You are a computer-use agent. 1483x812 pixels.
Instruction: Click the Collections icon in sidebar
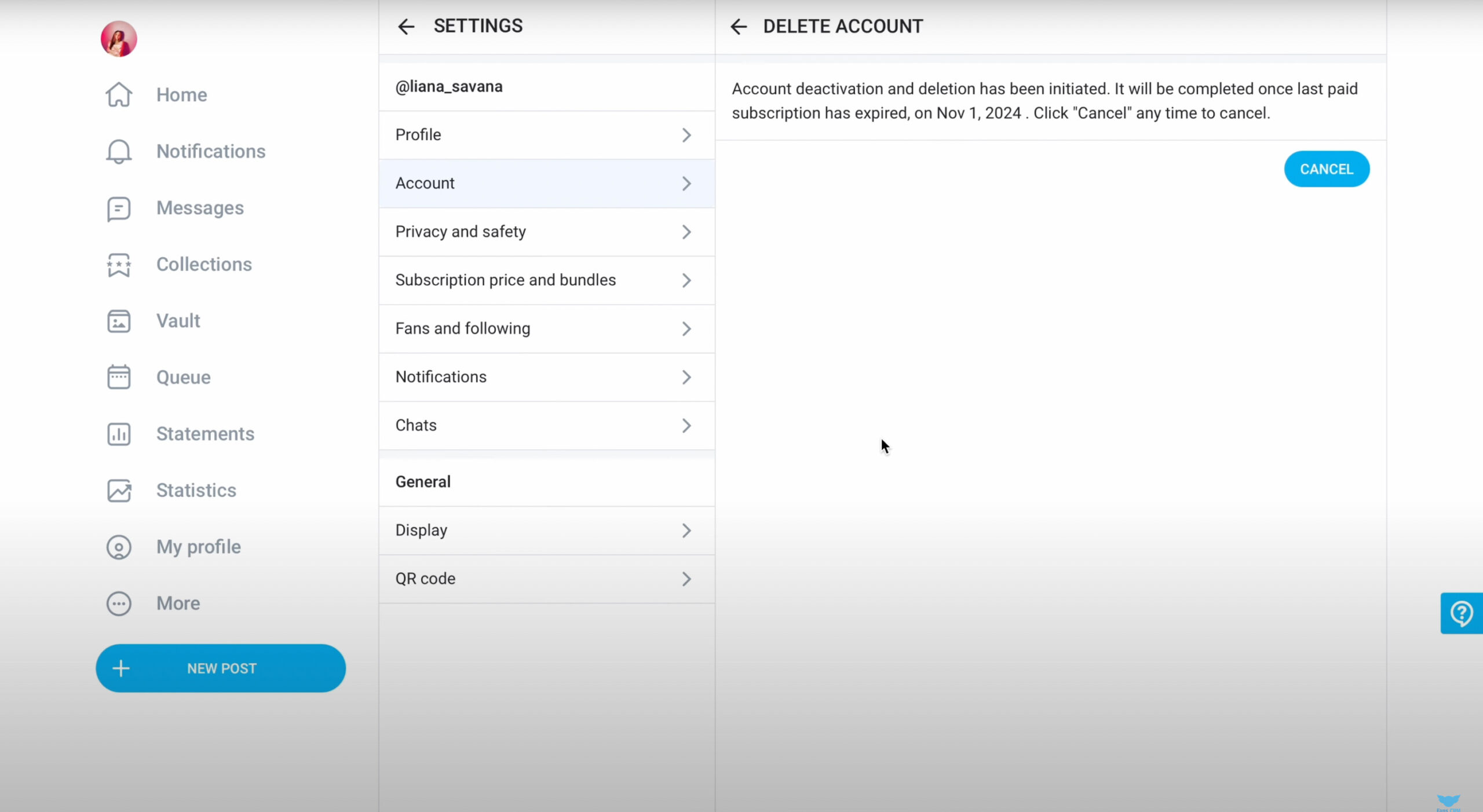click(x=119, y=263)
